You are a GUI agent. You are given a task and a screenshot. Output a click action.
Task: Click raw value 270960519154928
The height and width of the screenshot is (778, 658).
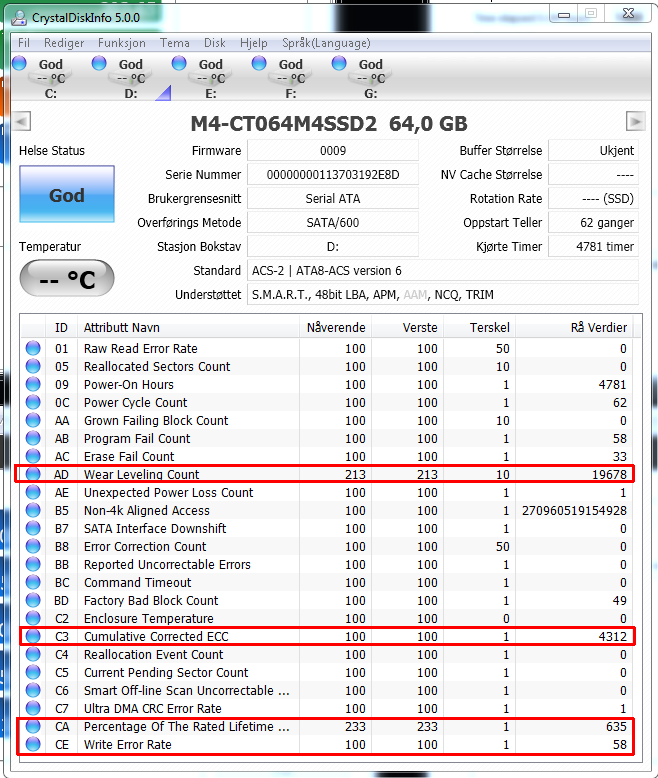pyautogui.click(x=574, y=511)
